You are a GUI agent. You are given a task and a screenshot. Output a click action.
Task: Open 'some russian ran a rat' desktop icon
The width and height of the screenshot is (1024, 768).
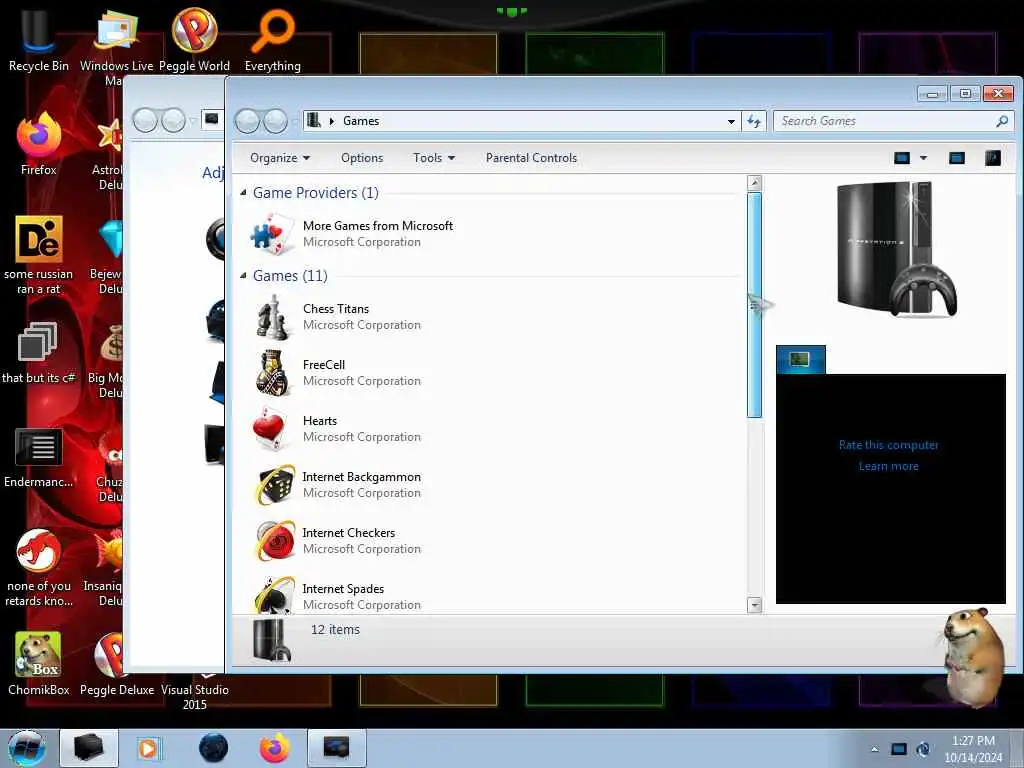(39, 255)
